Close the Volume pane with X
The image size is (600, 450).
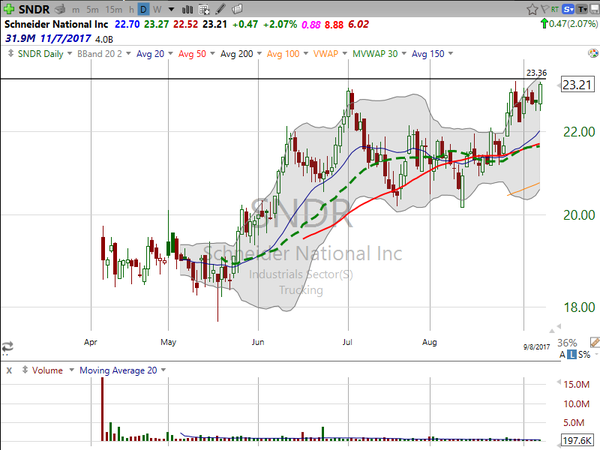[x=9, y=370]
